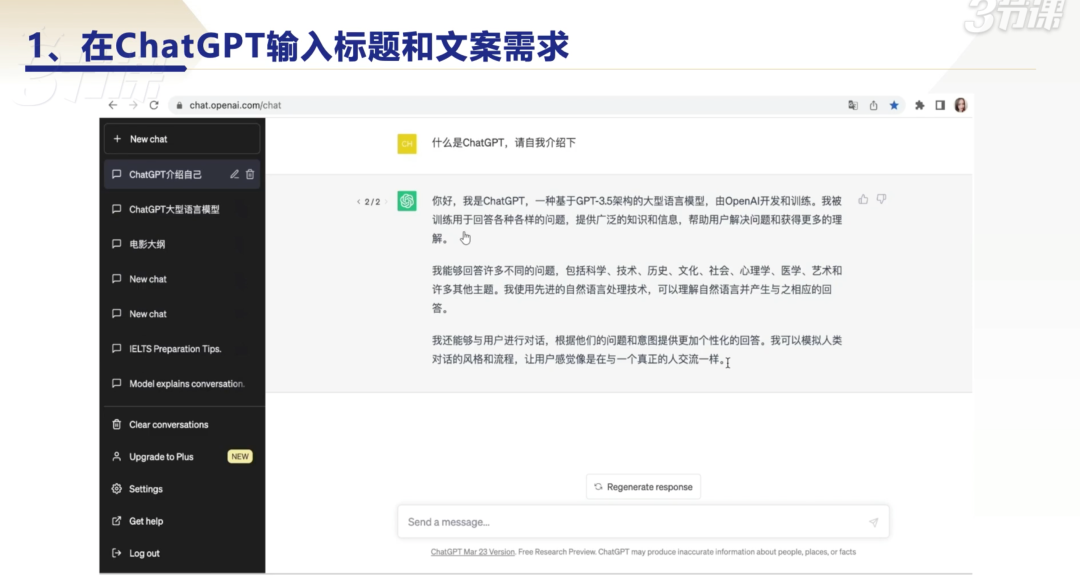
Task: Open the browser extensions puzzle icon
Action: tap(919, 104)
